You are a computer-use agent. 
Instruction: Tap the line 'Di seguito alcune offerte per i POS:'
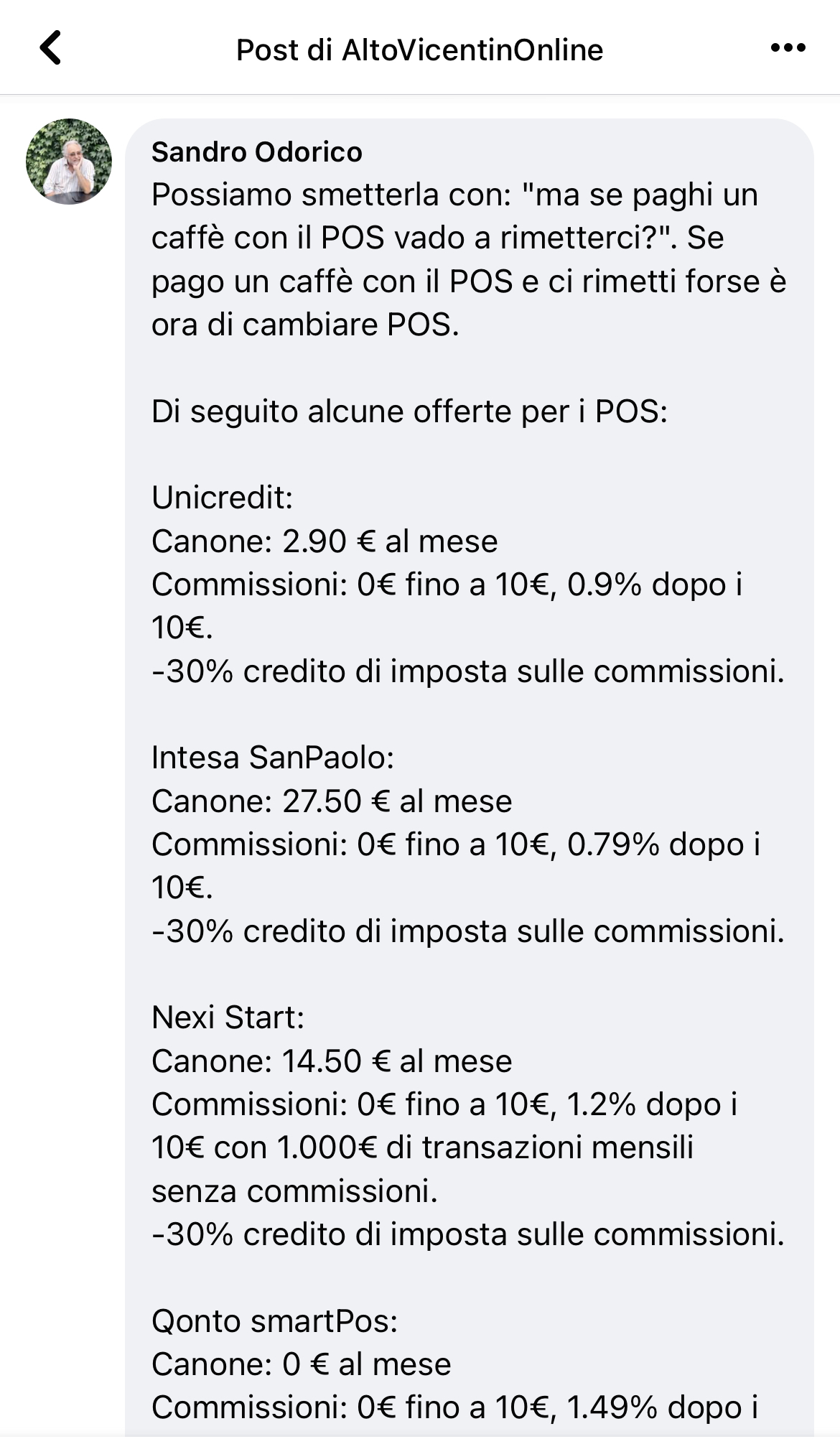409,411
